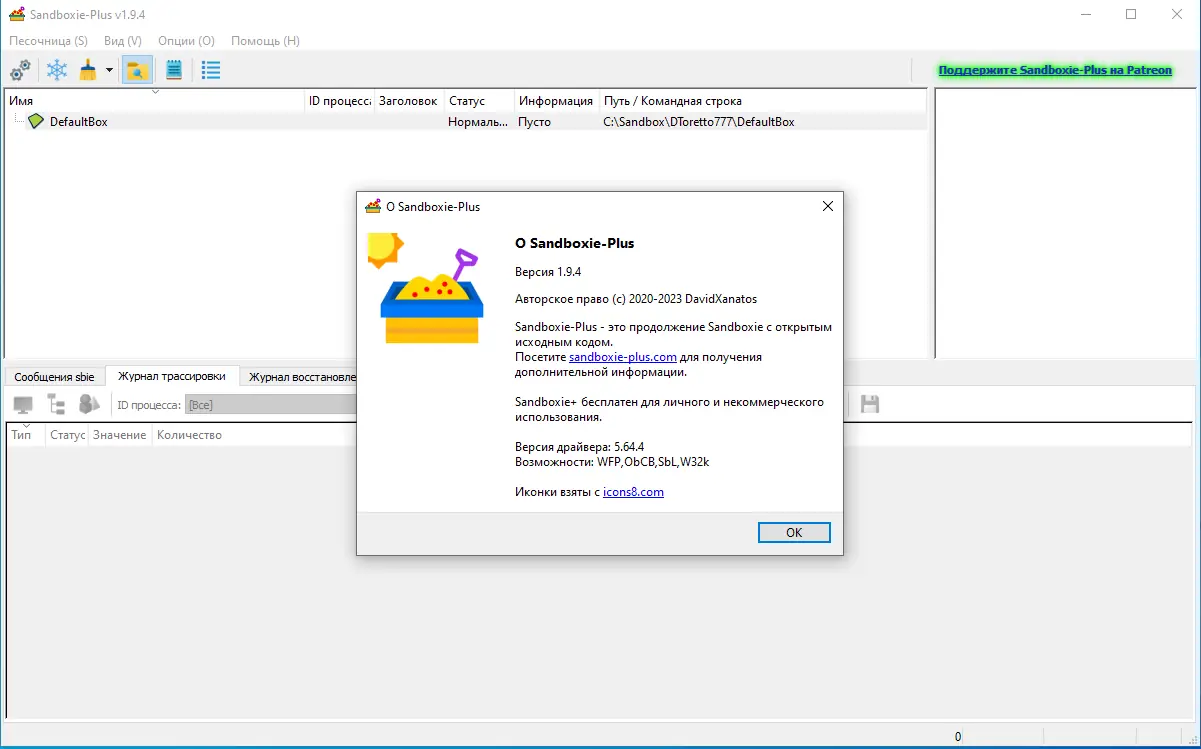The image size is (1201, 749).
Task: Click the C:\Sandbox\DToretto777\DefaultBox path
Action: [x=699, y=122]
